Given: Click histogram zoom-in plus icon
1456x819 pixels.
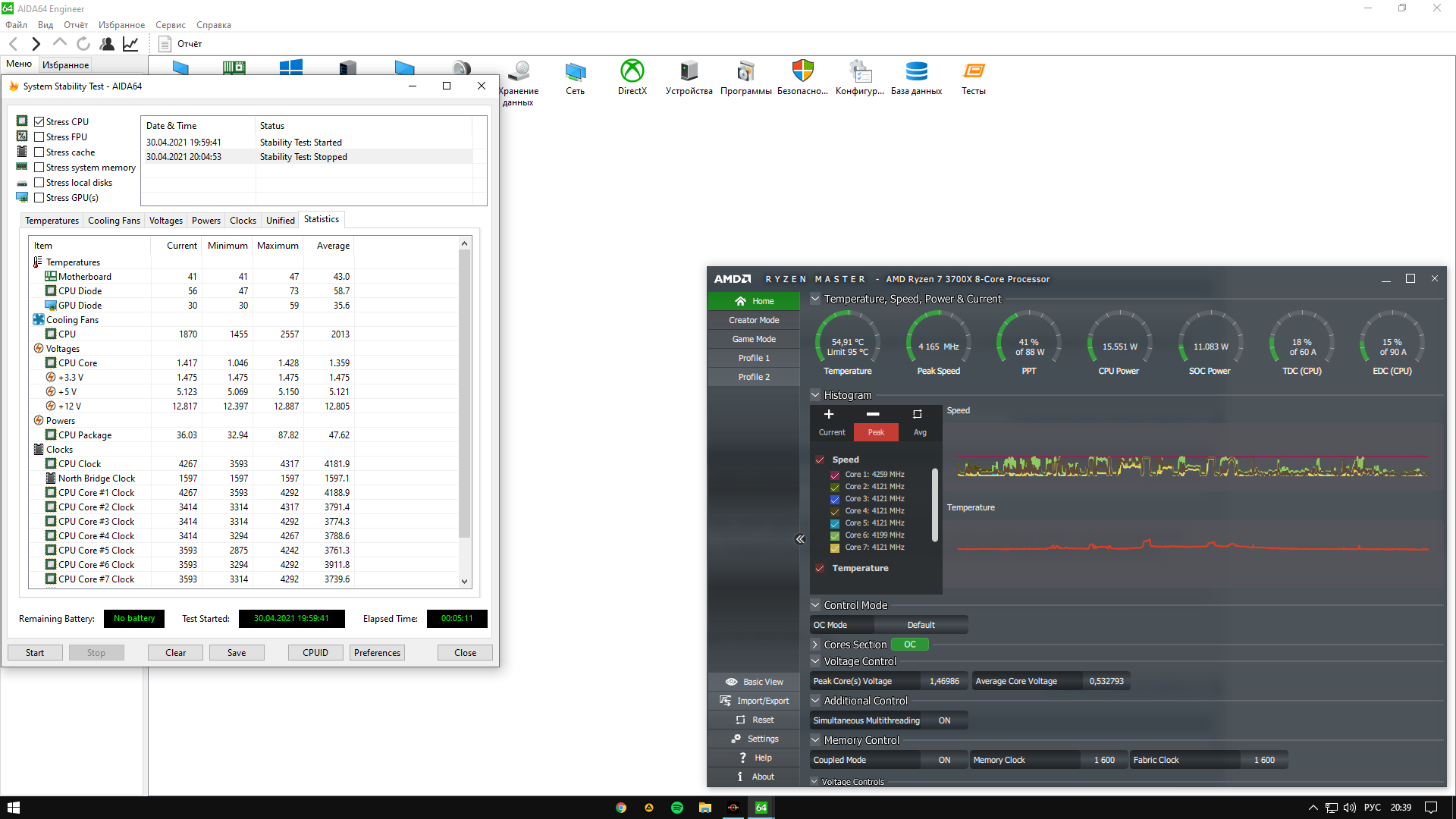Looking at the screenshot, I should [x=829, y=414].
